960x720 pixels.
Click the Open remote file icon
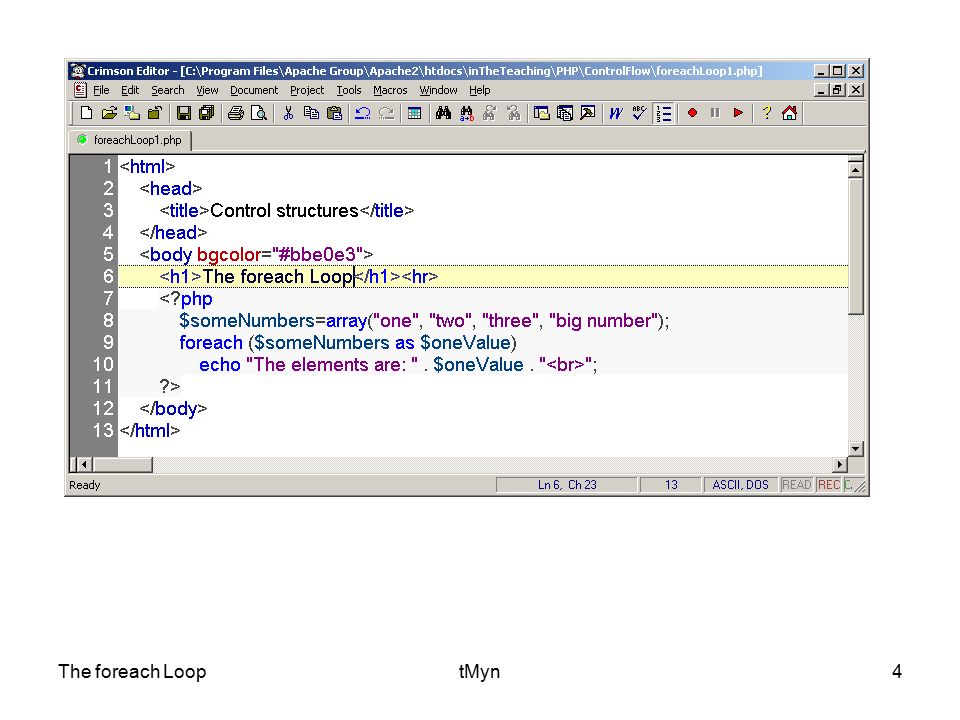point(132,113)
